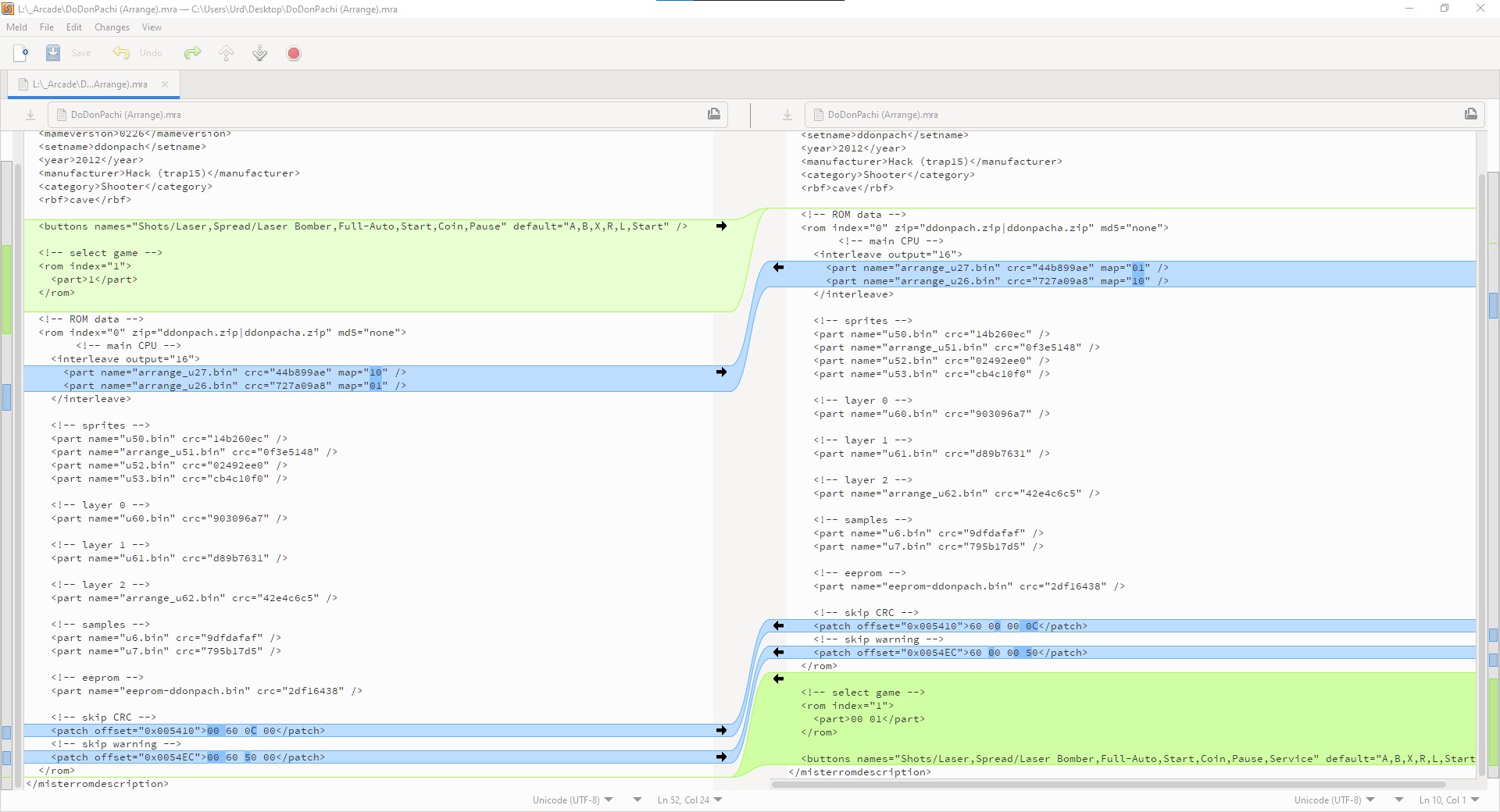1500x812 pixels.
Task: Maximize or restore the Meld window
Action: (x=1445, y=9)
